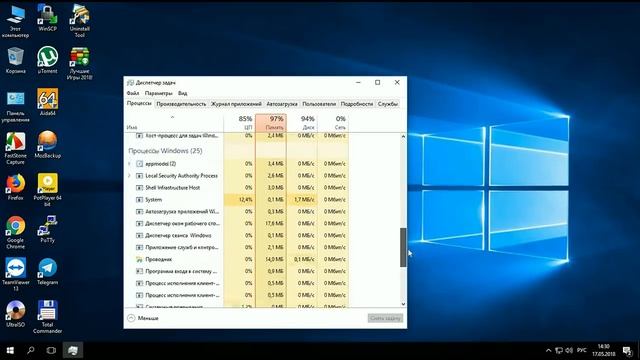640x360 pixels.
Task: Expand the Local Security Authority Process row
Action: 129,176
